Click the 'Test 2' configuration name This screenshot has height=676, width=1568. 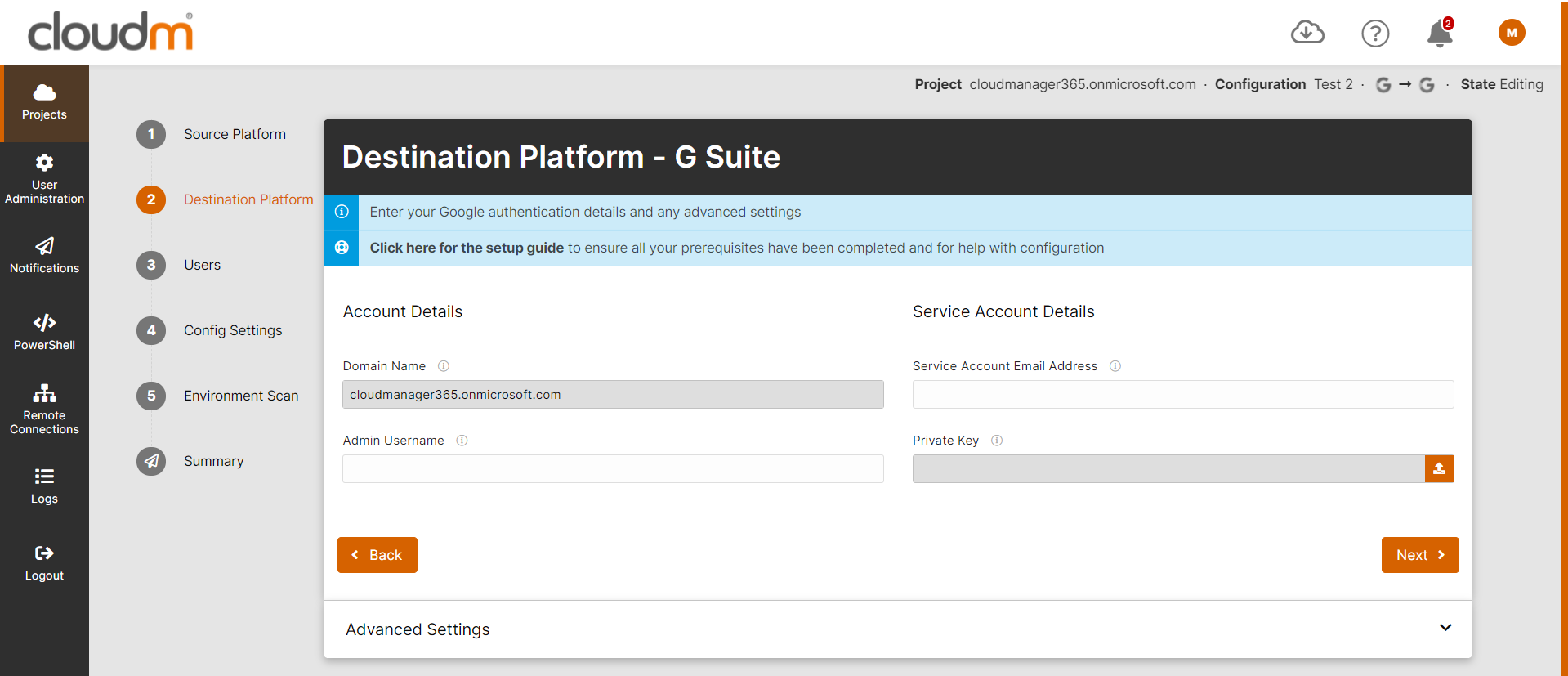(x=1333, y=84)
